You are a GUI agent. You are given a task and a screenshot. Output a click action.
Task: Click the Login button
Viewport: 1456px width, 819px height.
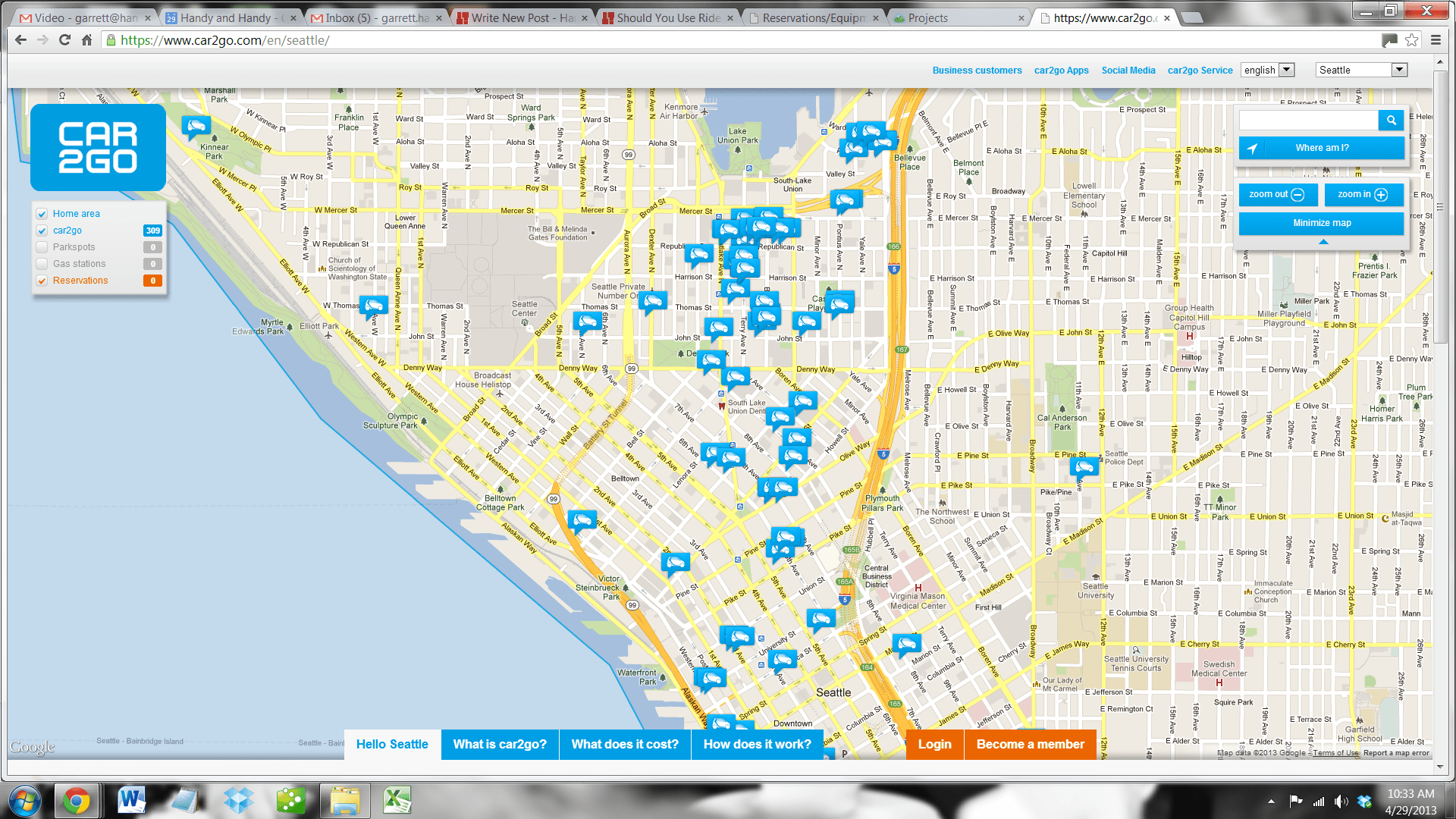tap(934, 744)
